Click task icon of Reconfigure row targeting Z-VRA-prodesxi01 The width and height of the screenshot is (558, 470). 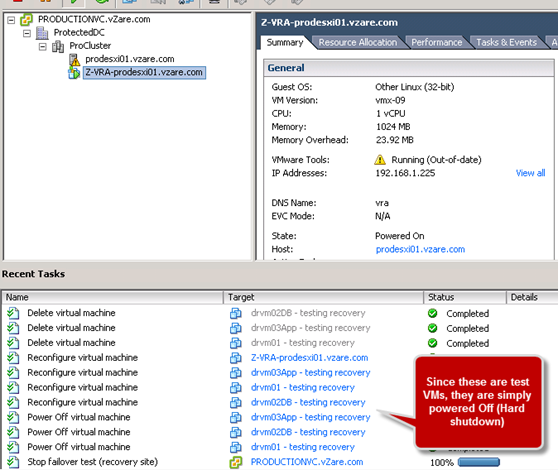click(13, 358)
